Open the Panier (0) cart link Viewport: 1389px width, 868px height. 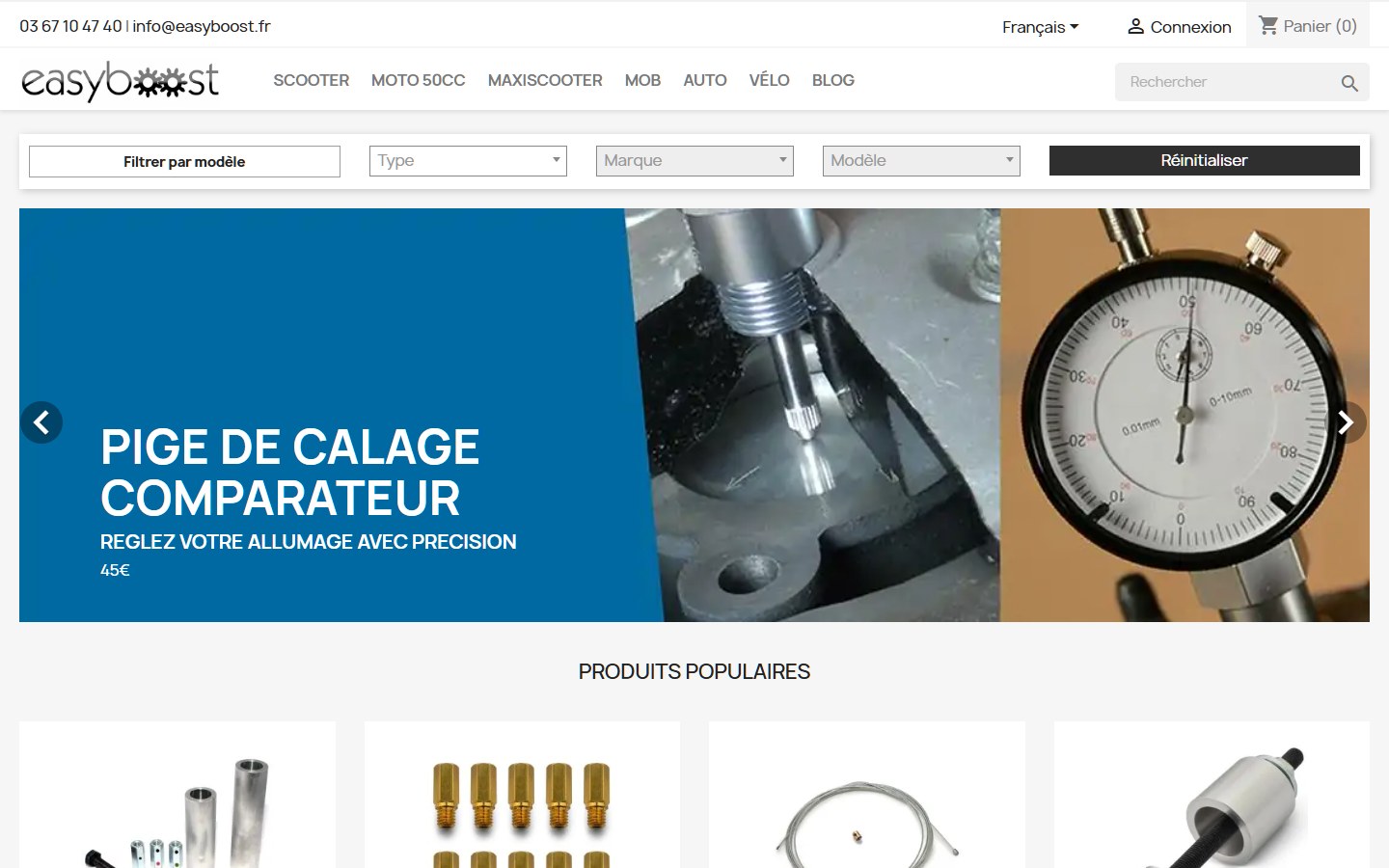point(1308,26)
